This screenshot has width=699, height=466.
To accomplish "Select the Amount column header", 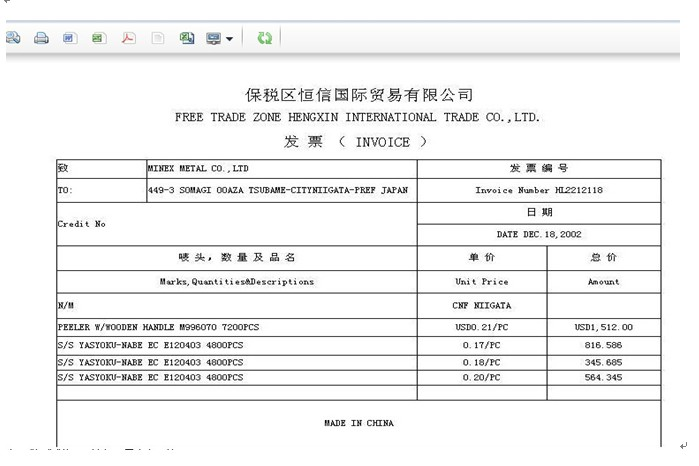I will [604, 282].
